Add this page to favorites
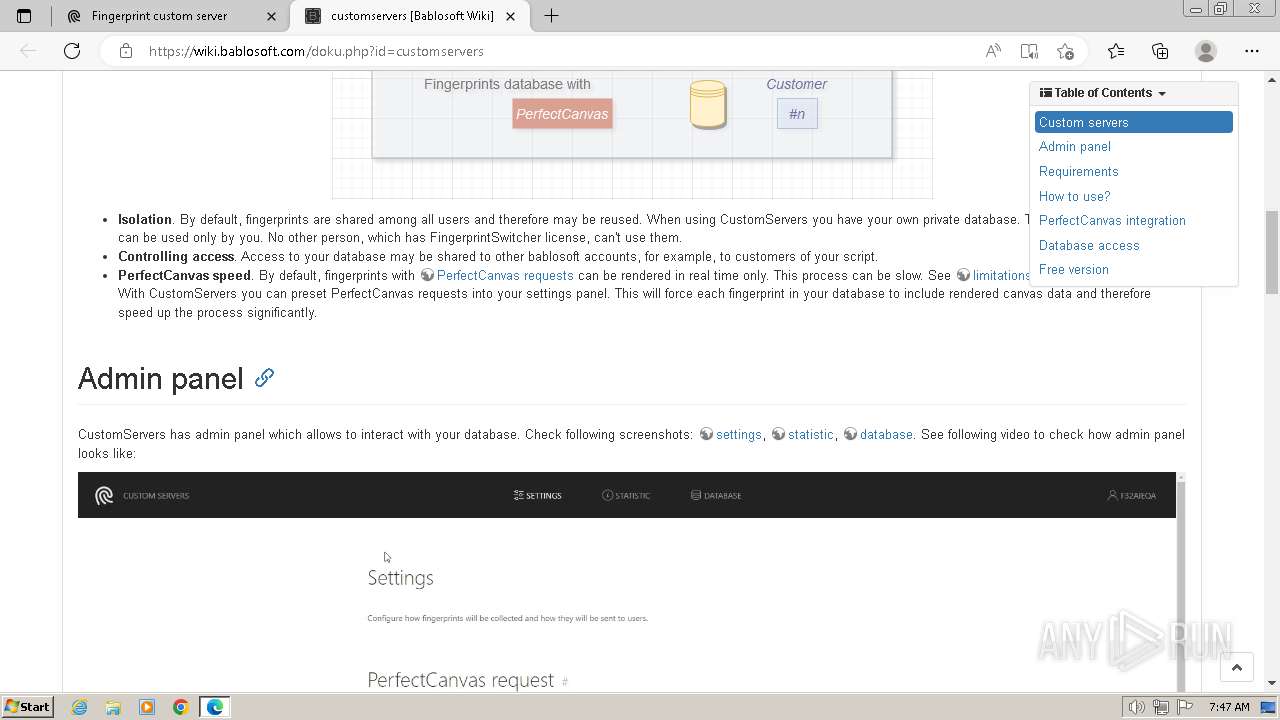Screen dimensions: 1280x720 1065,51
